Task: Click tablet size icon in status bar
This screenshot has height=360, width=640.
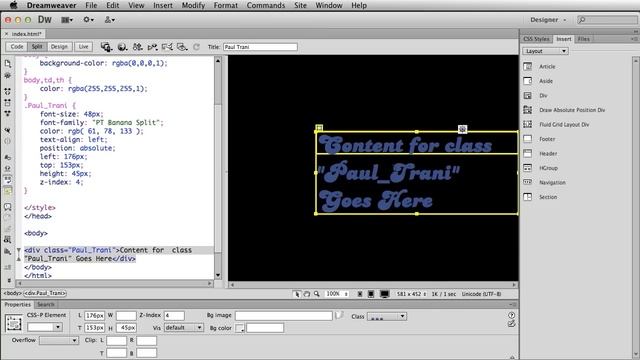Action: tap(371, 294)
